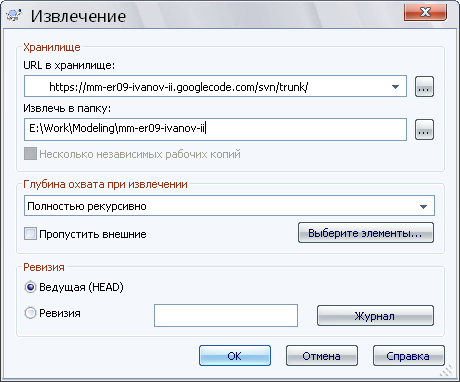Image resolution: width=460 pixels, height=382 pixels.
Task: Click Выберите элементы... button
Action: pyautogui.click(x=366, y=233)
